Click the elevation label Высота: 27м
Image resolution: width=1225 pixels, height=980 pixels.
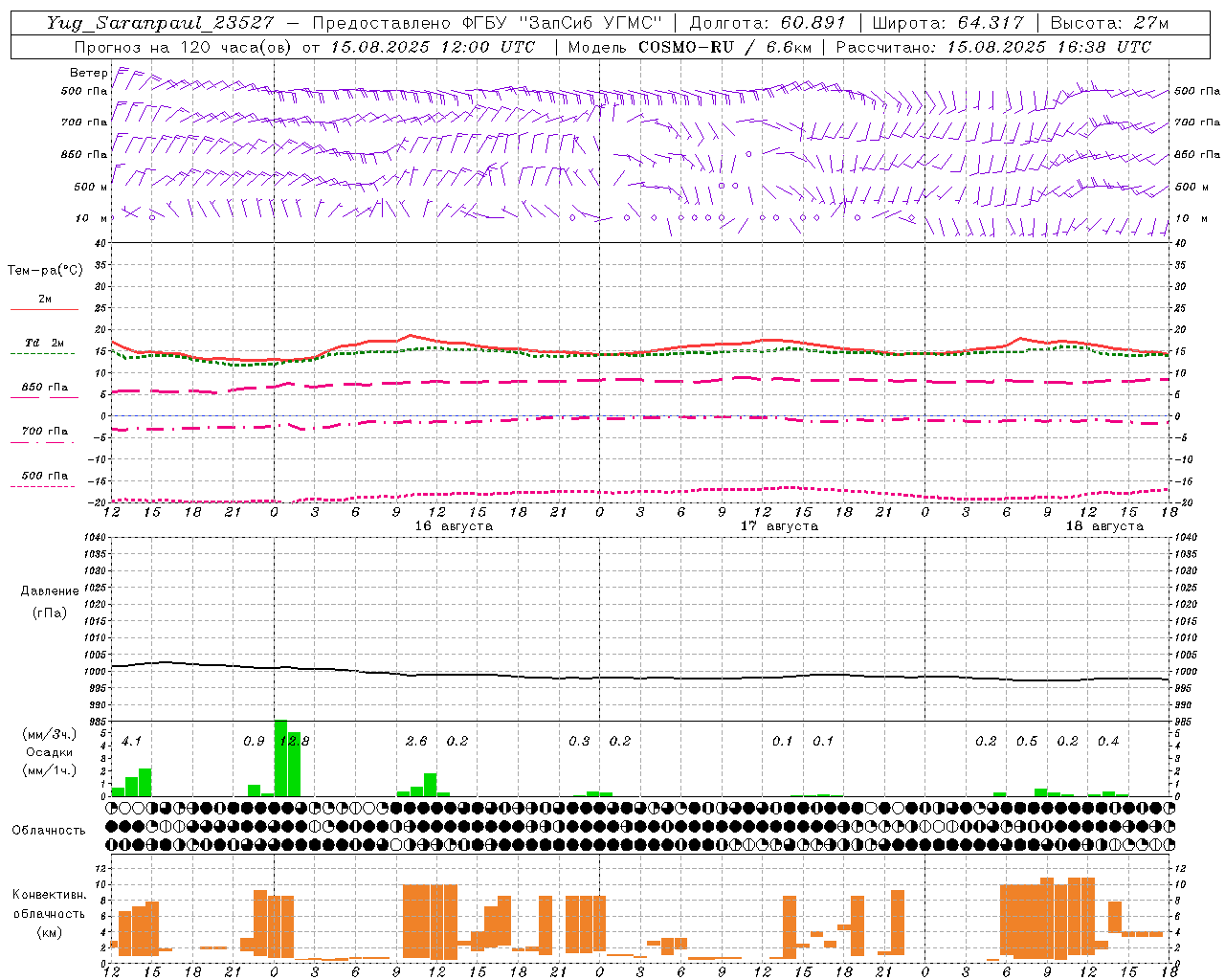tap(1109, 23)
